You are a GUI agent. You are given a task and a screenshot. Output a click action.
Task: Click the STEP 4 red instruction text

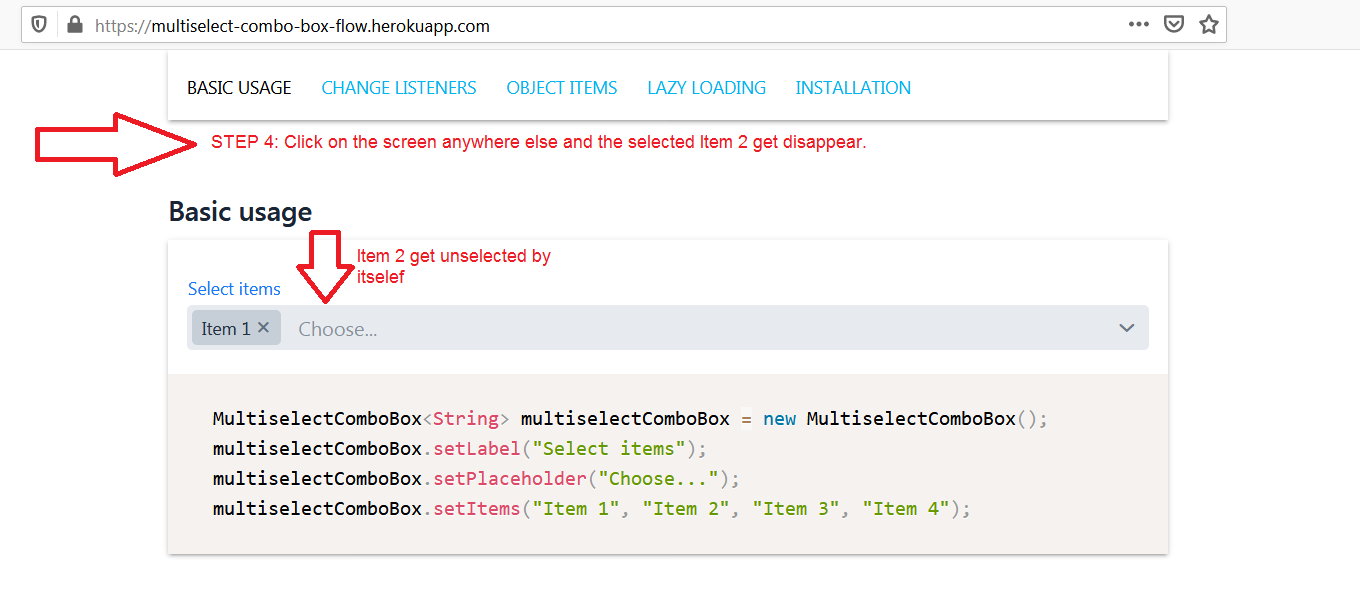(538, 142)
